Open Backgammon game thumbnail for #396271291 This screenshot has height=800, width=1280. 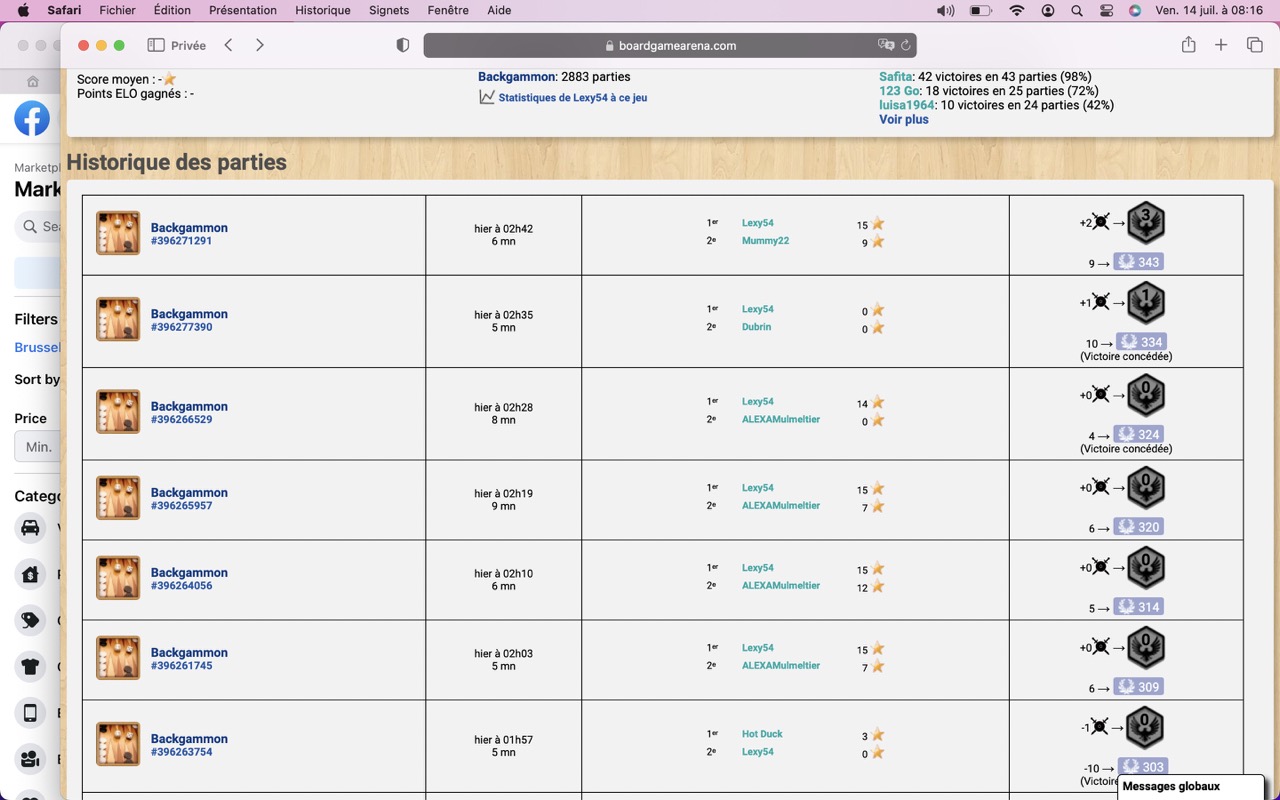[x=118, y=233]
